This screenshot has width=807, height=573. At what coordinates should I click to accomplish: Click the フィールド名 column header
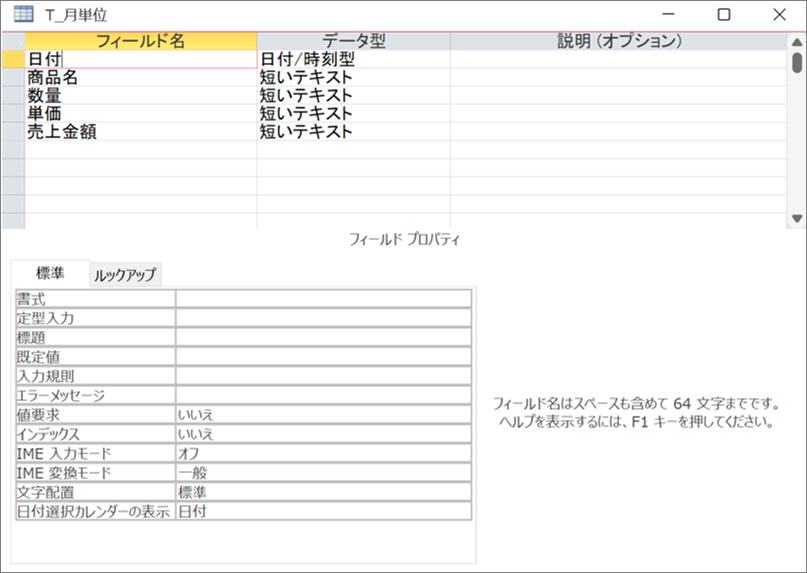tap(141, 41)
